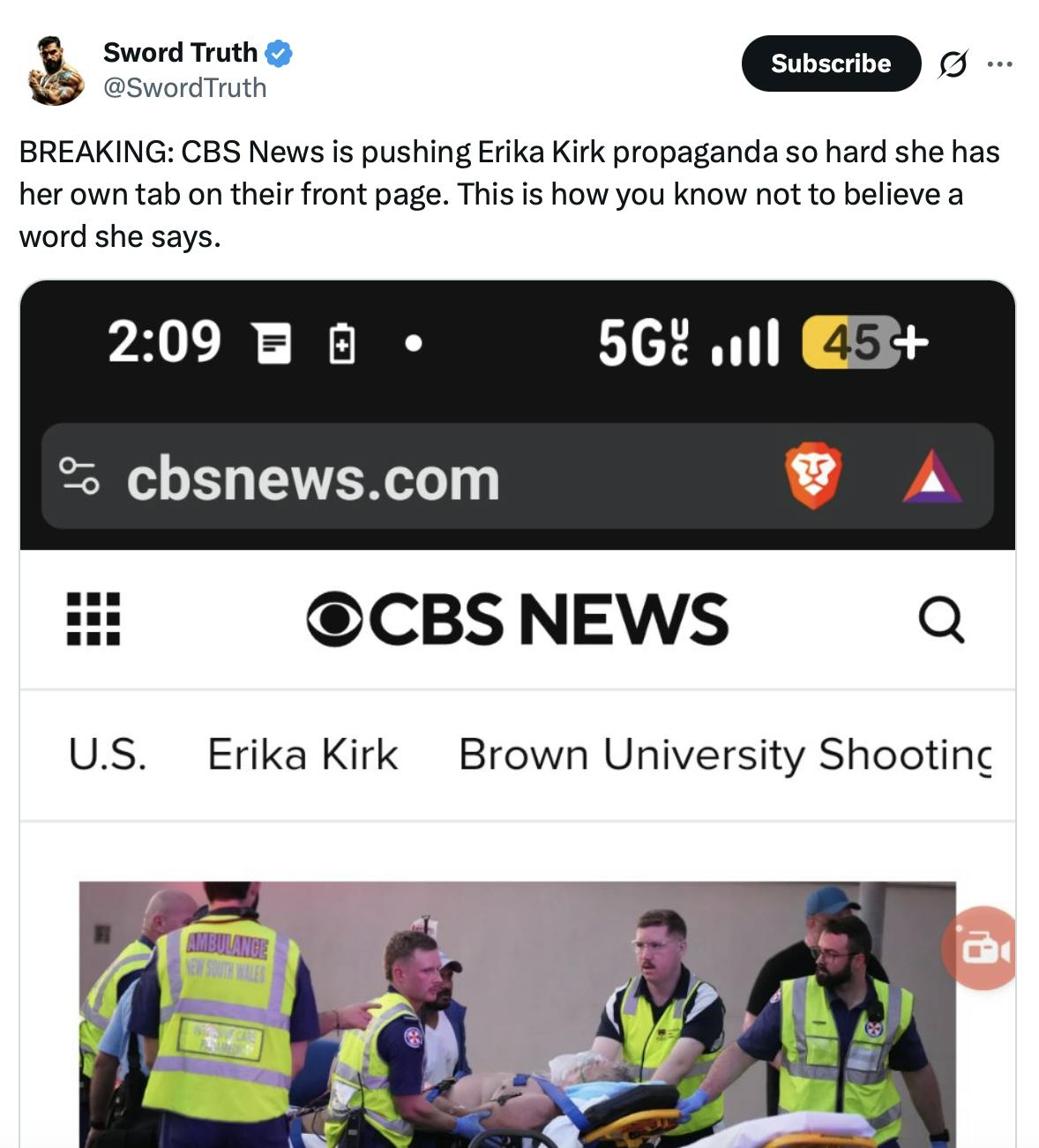This screenshot has width=1039, height=1148.
Task: Click the blue verified badge
Action: point(279,53)
